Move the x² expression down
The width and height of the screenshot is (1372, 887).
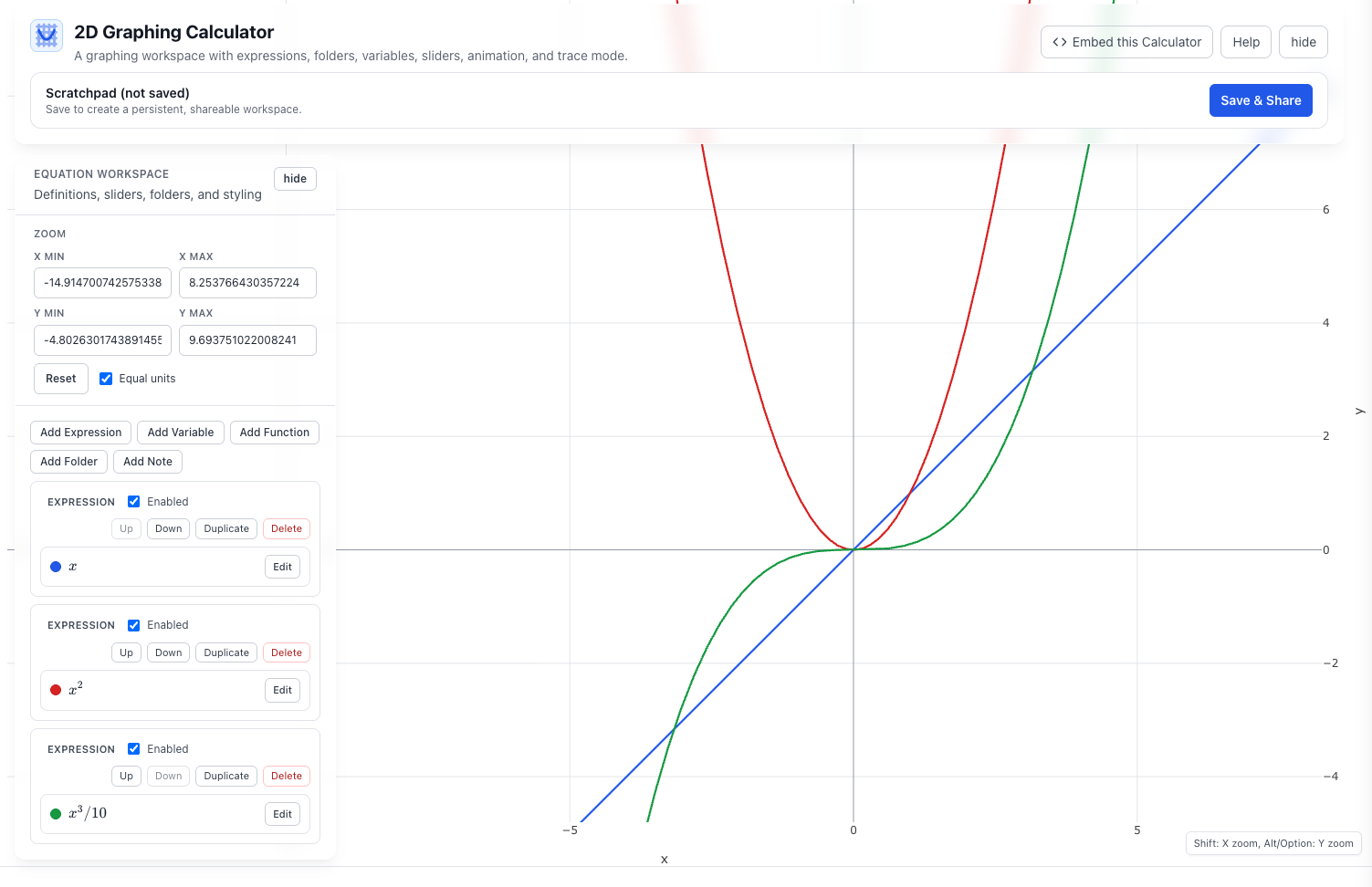tap(169, 652)
